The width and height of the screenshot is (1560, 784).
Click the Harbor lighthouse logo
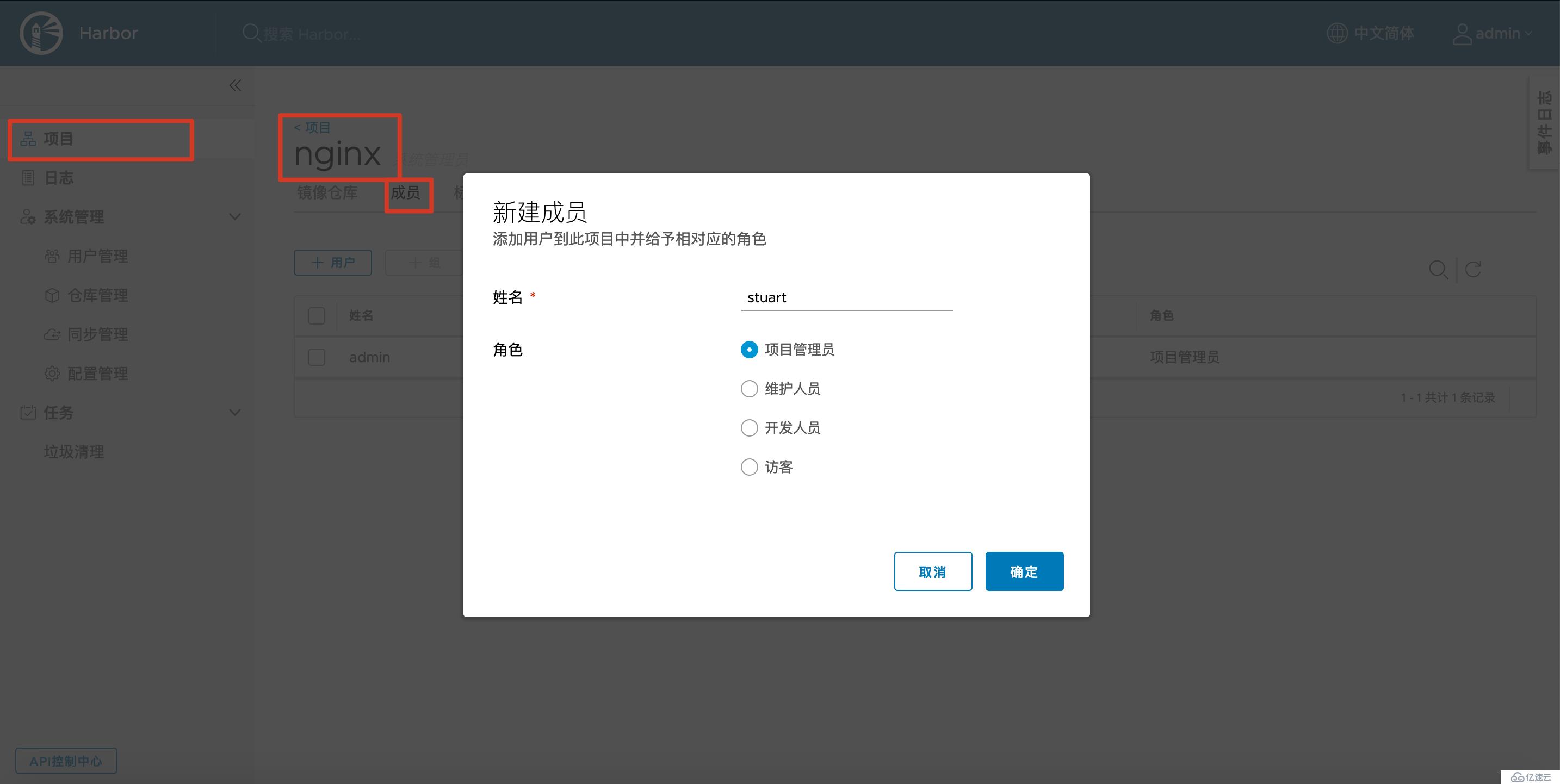[41, 33]
